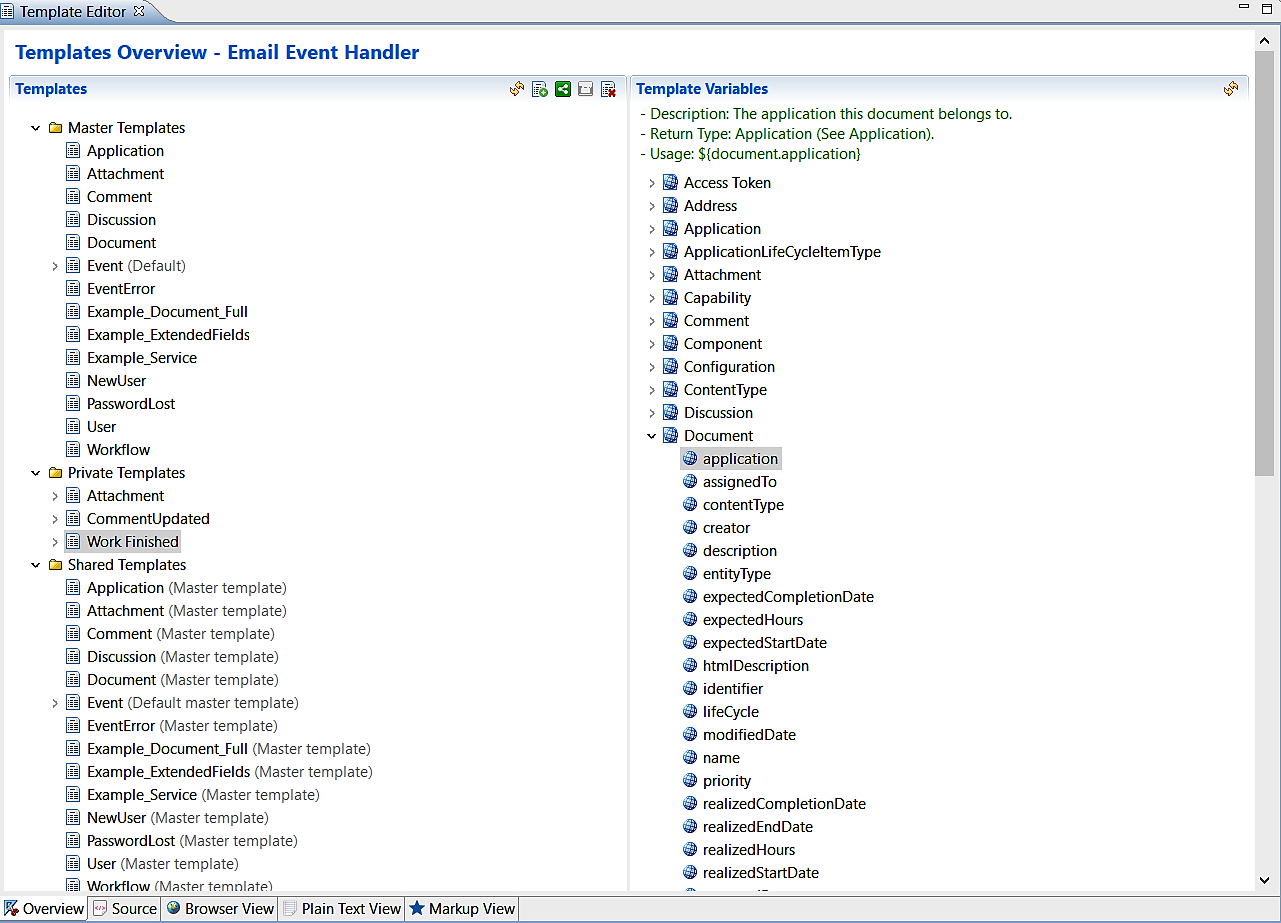1281x923 pixels.
Task: Select the PasswordLost master template
Action: coord(131,404)
